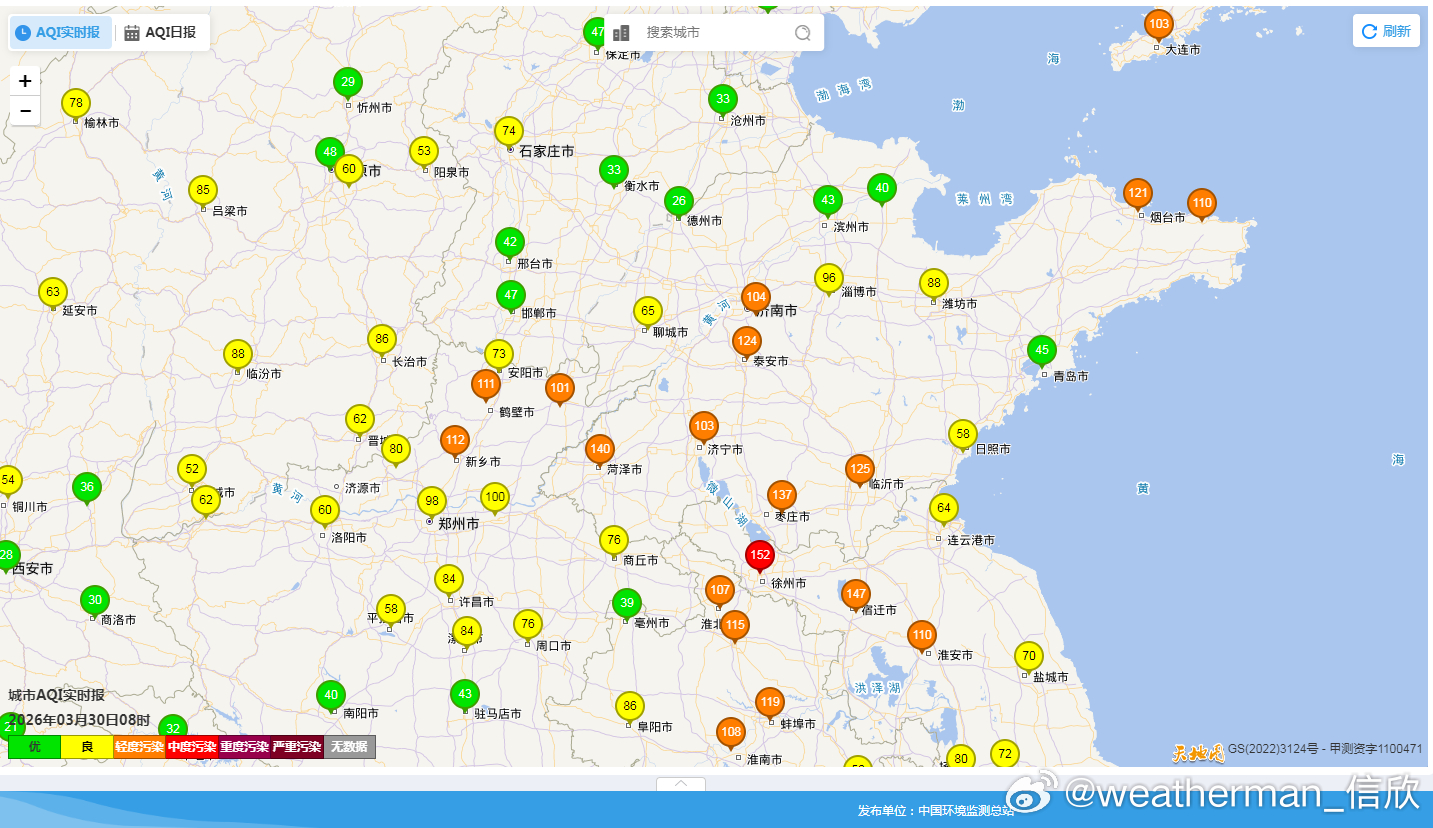This screenshot has height=828, width=1433.
Task: Click the 郑州市 city label
Action: 458,523
